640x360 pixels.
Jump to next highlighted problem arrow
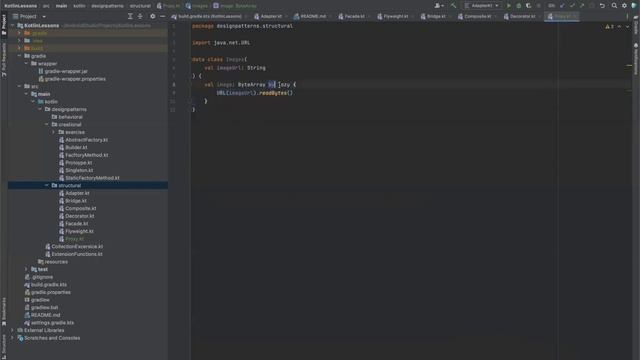pyautogui.click(x=627, y=27)
